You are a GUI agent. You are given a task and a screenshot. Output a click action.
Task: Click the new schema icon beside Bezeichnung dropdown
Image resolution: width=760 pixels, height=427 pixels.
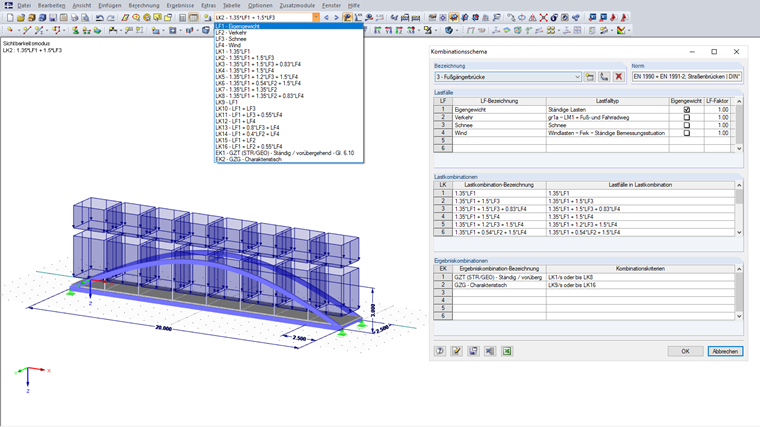590,77
